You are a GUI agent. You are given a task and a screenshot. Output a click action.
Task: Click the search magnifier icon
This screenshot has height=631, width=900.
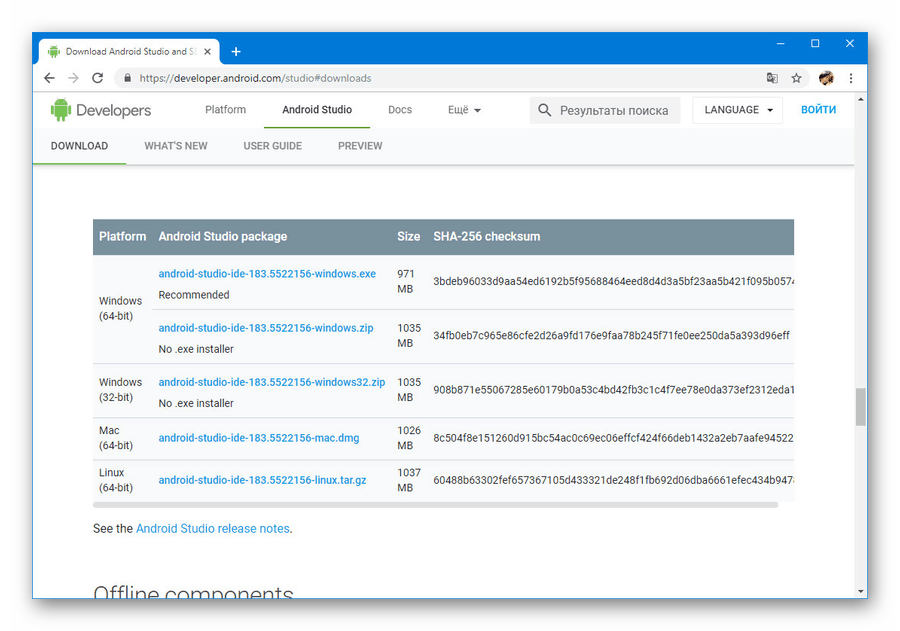point(544,110)
